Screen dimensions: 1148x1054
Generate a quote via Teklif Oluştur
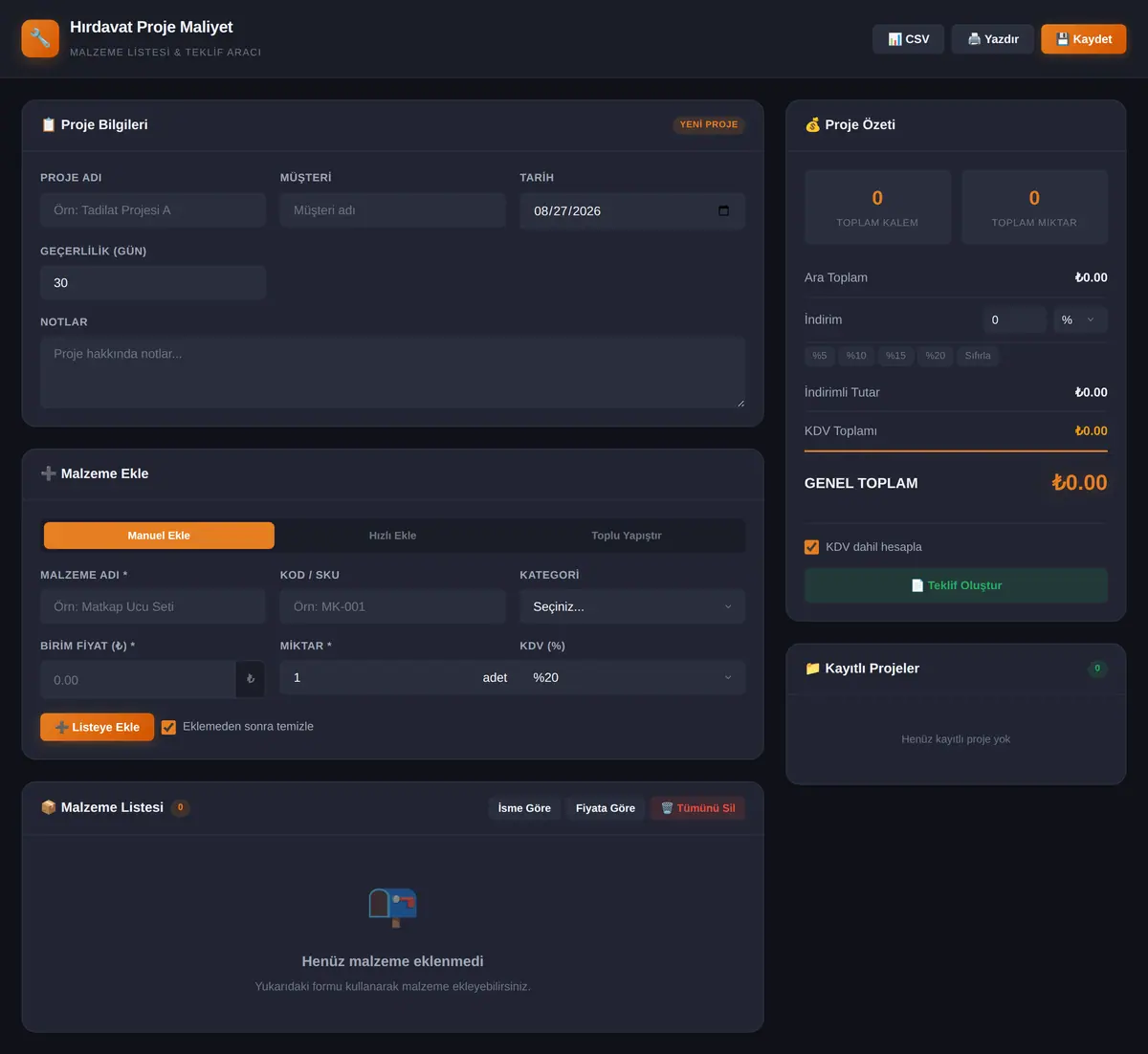956,585
